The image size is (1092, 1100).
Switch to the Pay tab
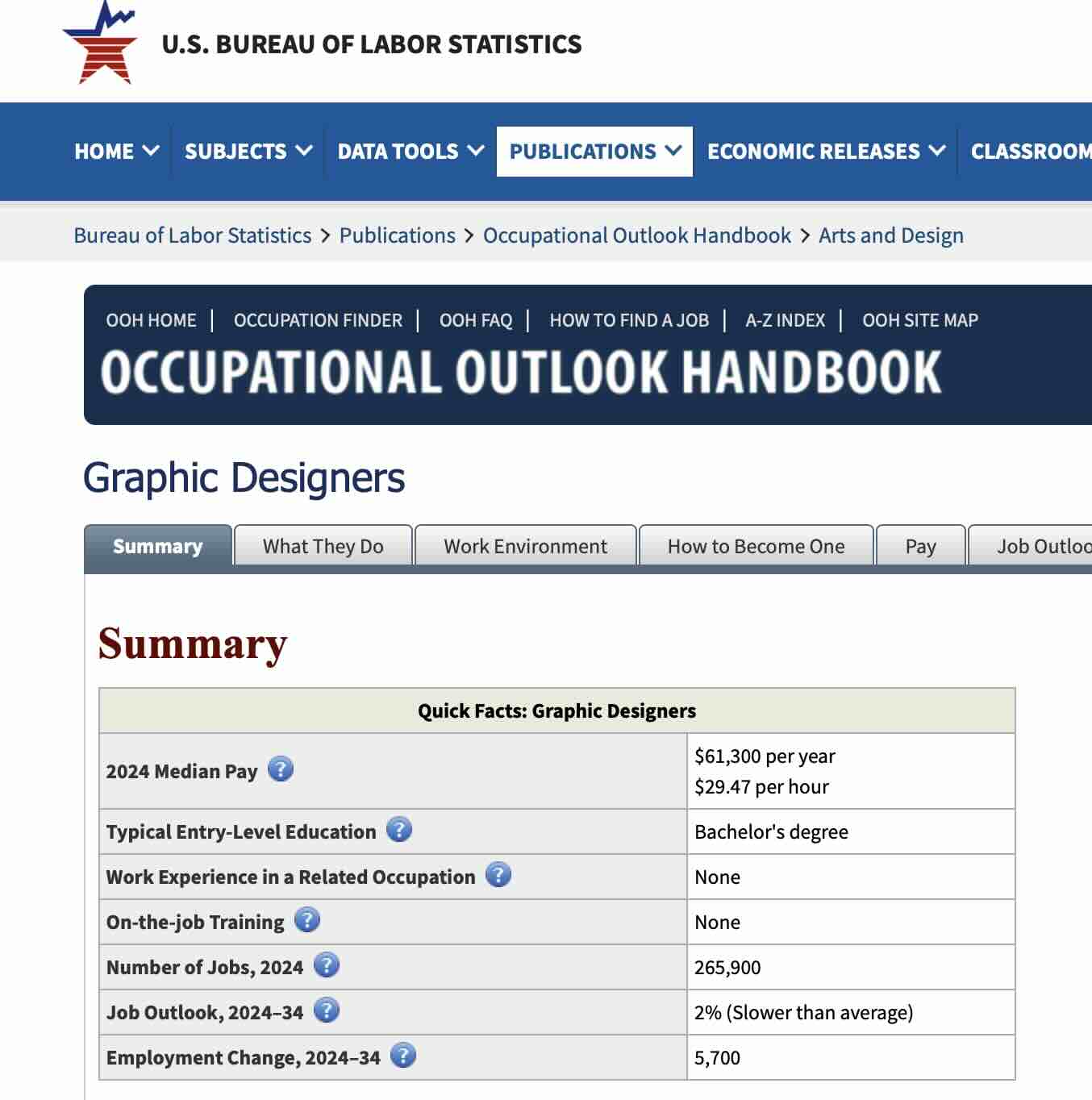[x=919, y=546]
